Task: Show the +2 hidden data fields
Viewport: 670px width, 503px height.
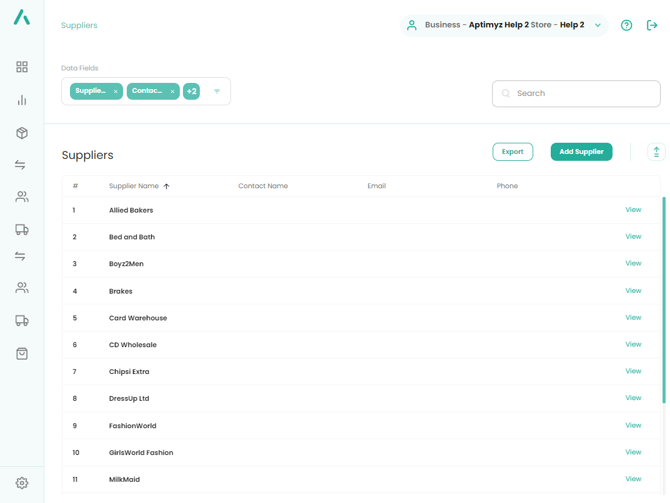Action: pyautogui.click(x=191, y=91)
